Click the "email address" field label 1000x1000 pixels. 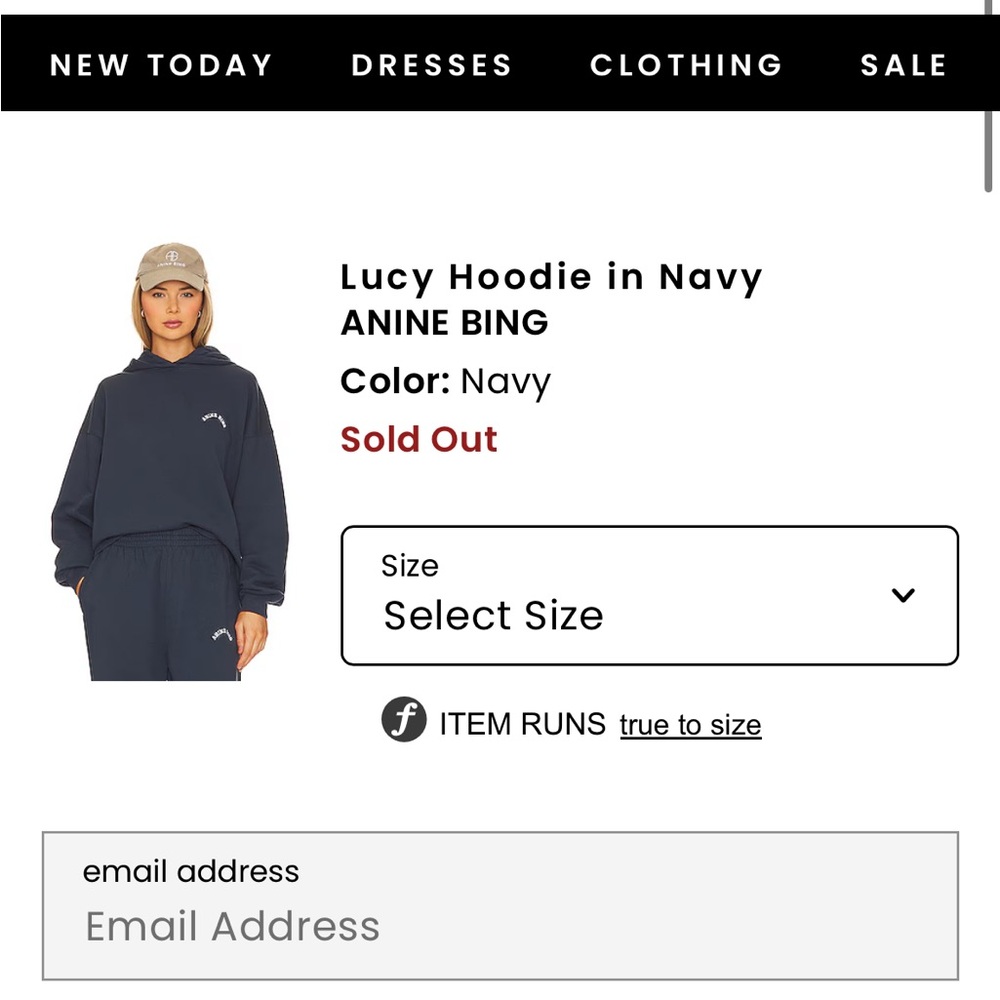(x=191, y=871)
